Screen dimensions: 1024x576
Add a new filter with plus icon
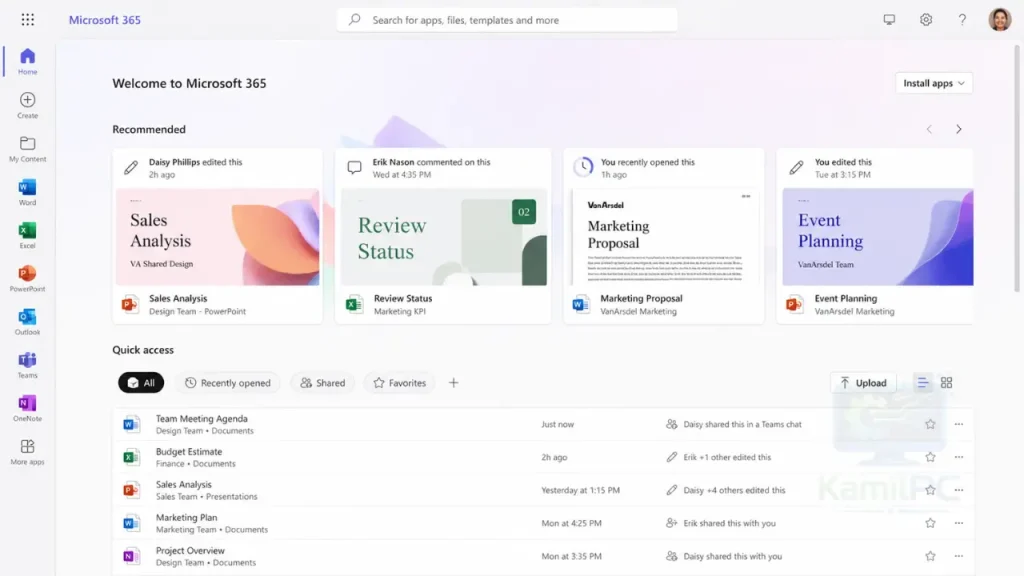(x=453, y=383)
